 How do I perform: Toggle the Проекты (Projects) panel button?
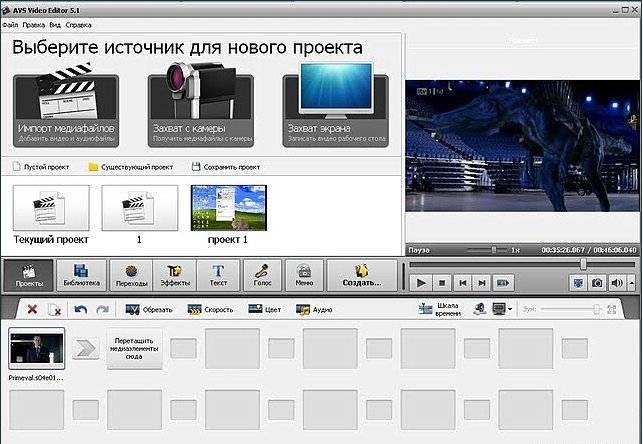point(28,274)
